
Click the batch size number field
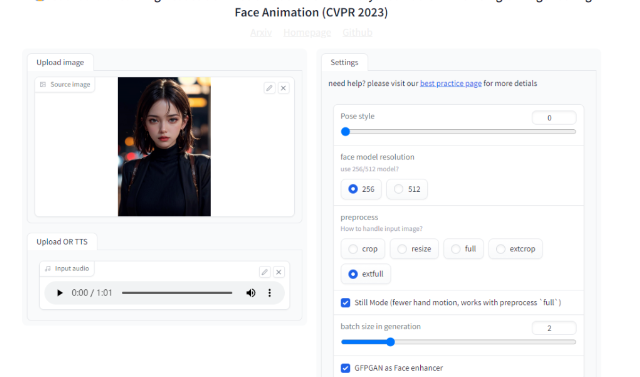(554, 328)
